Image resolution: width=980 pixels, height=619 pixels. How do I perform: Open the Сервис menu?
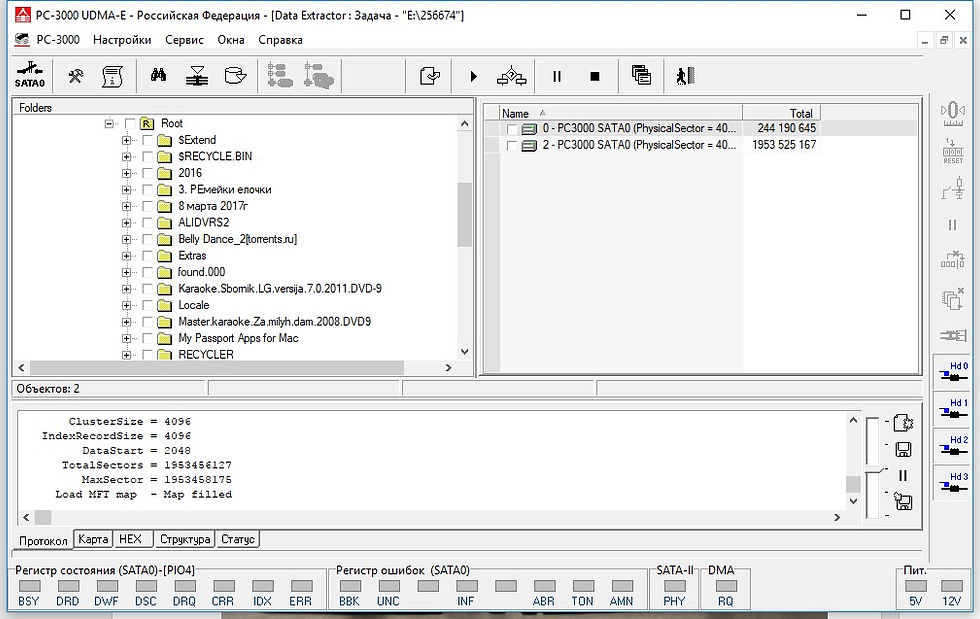[184, 39]
